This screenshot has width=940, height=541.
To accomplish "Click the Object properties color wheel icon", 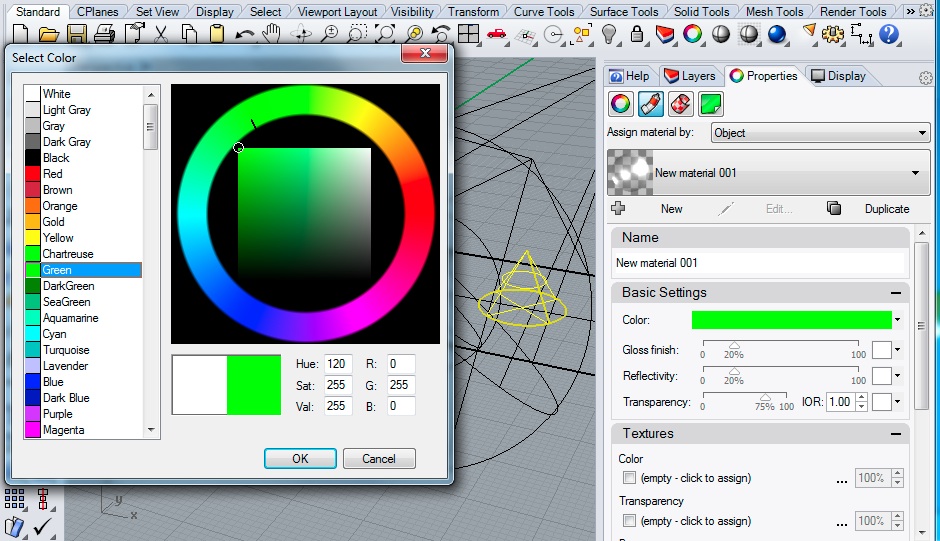I will point(620,104).
